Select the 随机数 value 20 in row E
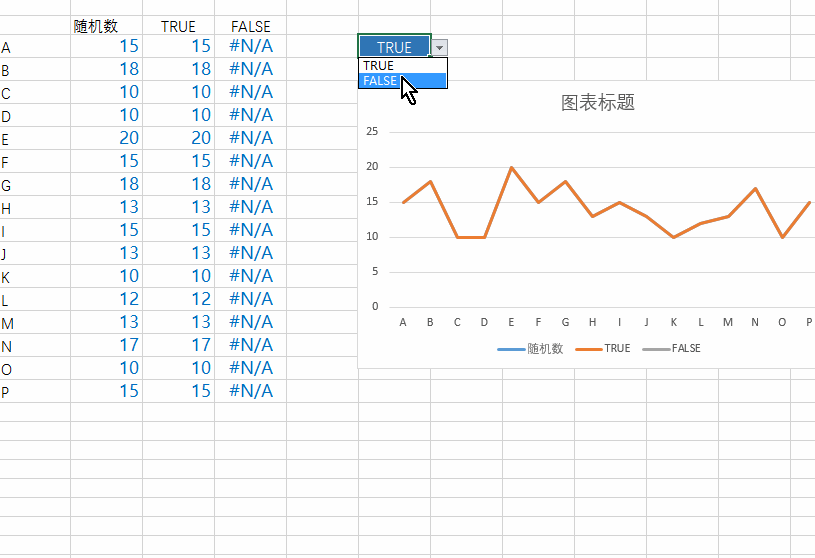Image resolution: width=815 pixels, height=558 pixels. pos(107,138)
